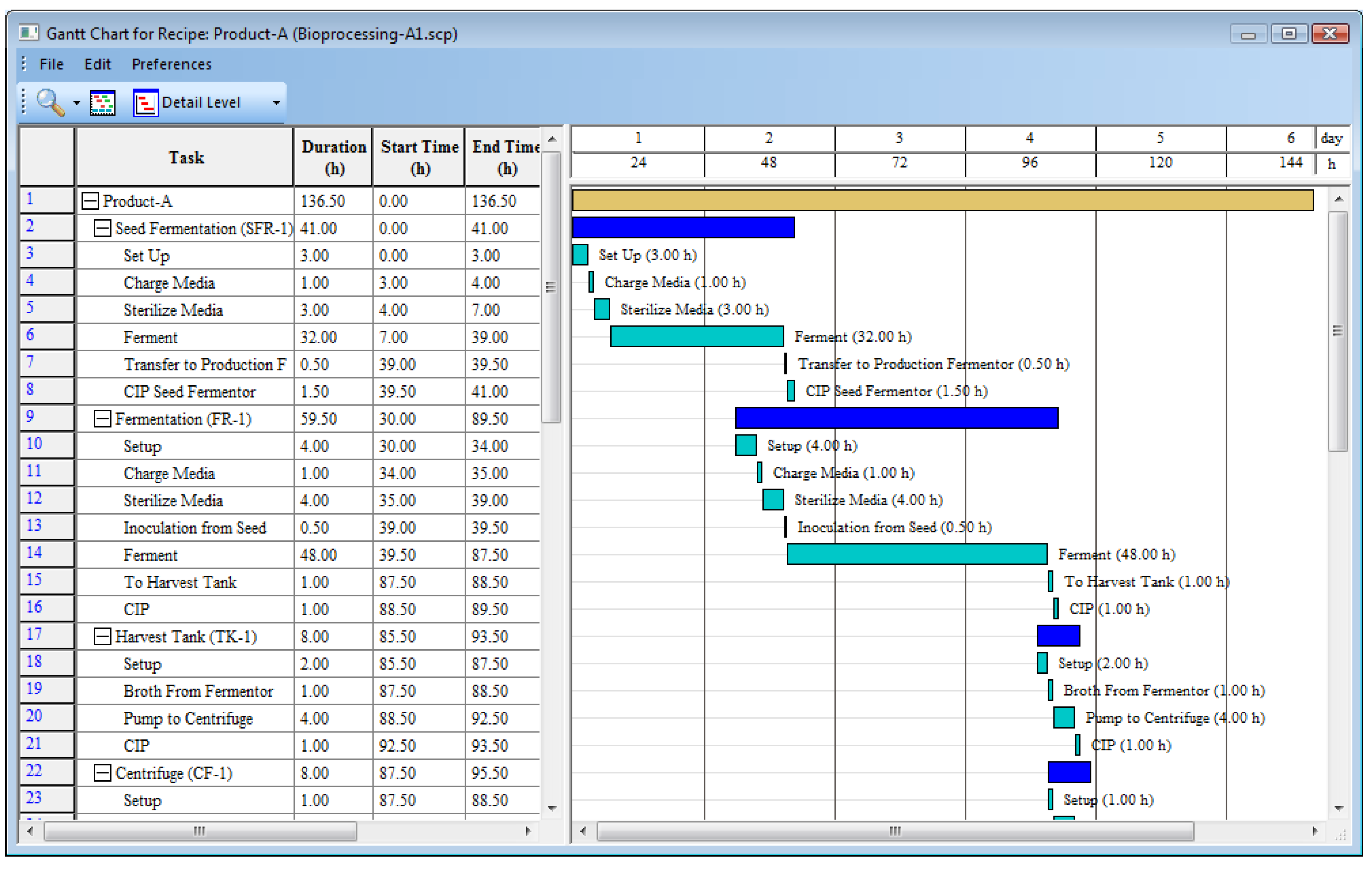Open the zoom tool dropdown arrow
The image size is (1372, 870).
click(x=77, y=103)
